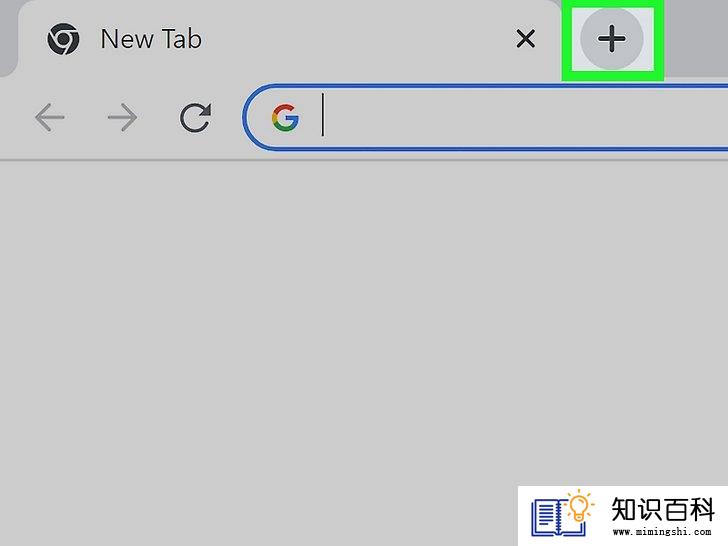This screenshot has height=546, width=728.
Task: Click empty tab strip right of plus button
Action: [x=696, y=37]
